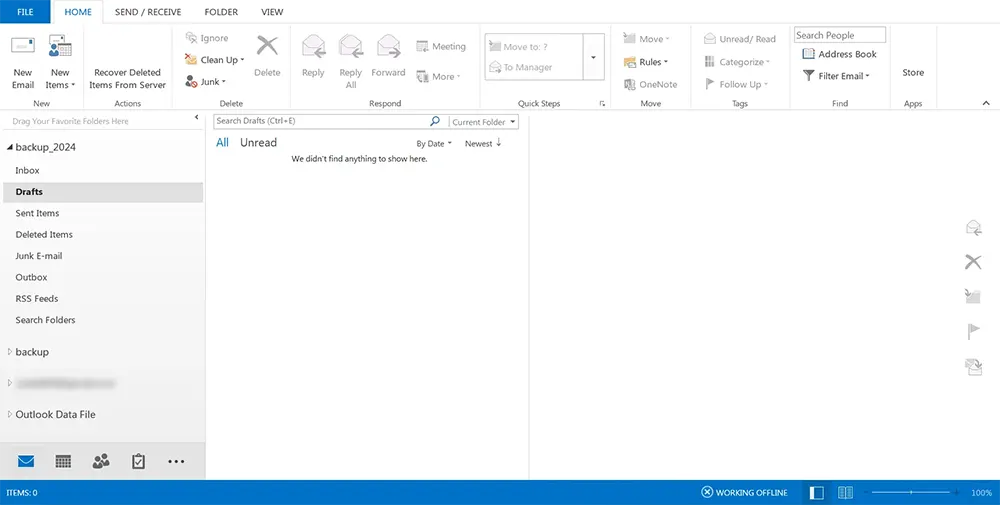Switch to Reading view layout icon

tap(846, 492)
